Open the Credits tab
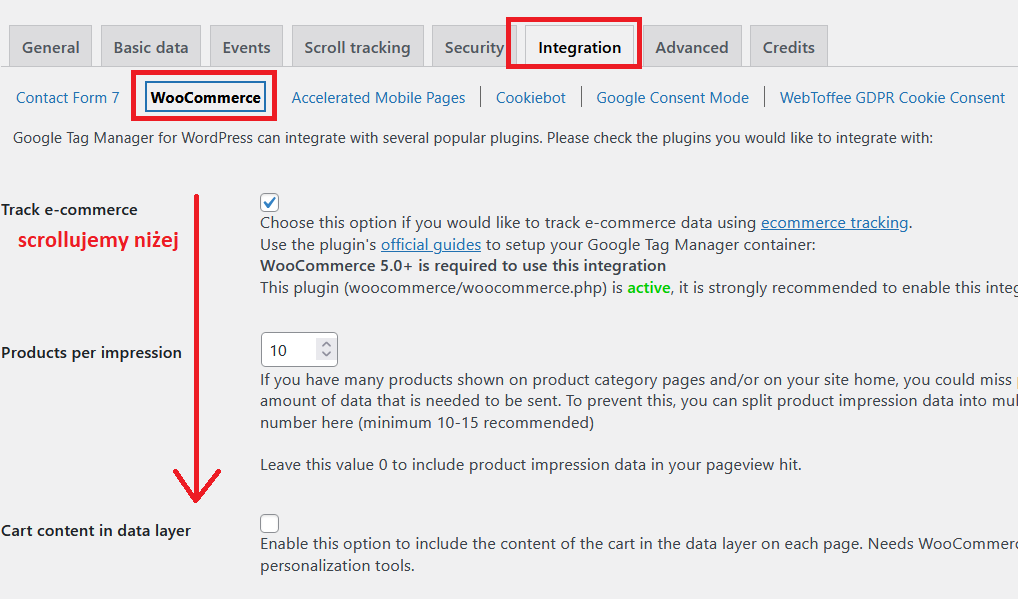 point(788,47)
